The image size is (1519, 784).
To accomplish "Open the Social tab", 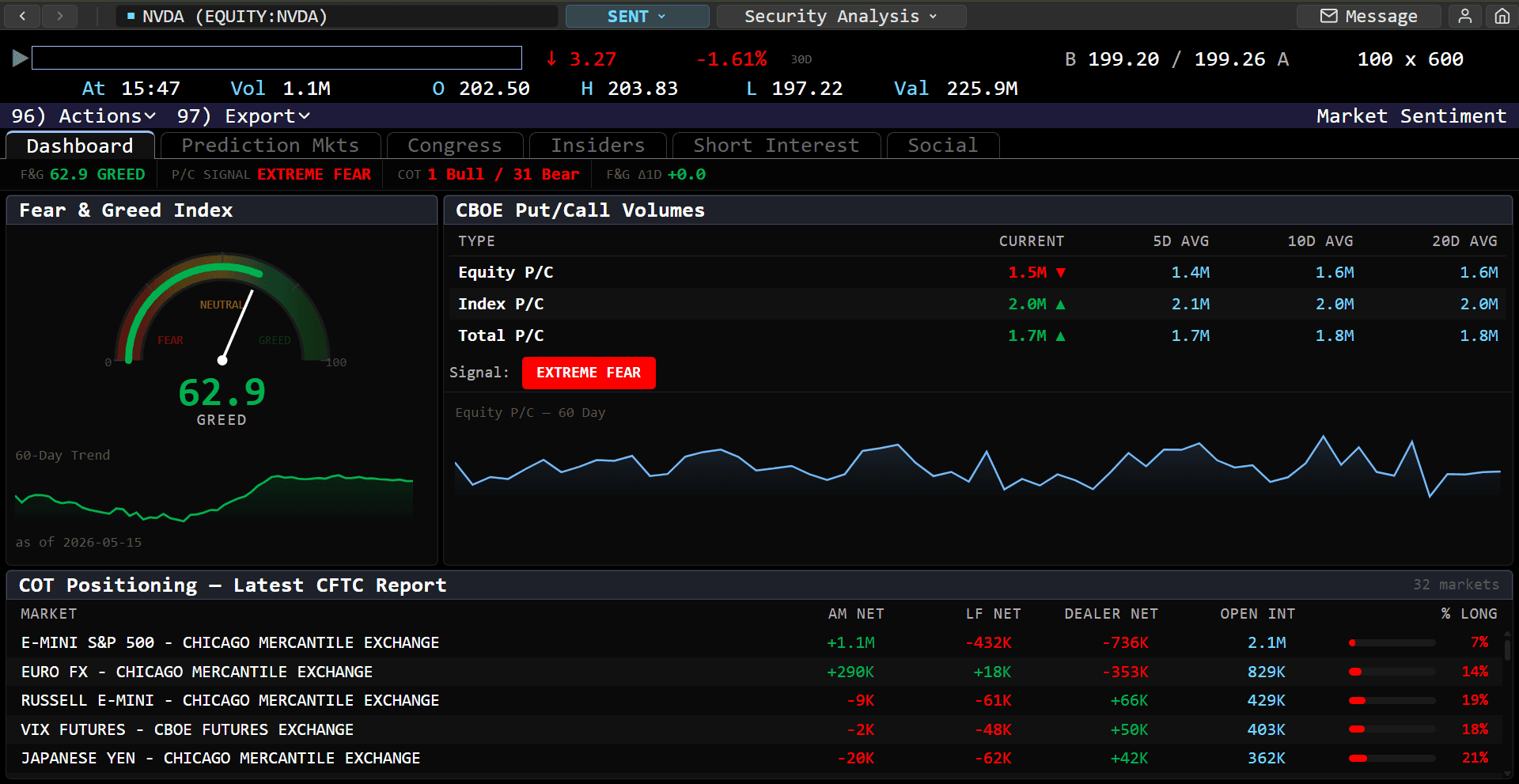I will coord(943,146).
